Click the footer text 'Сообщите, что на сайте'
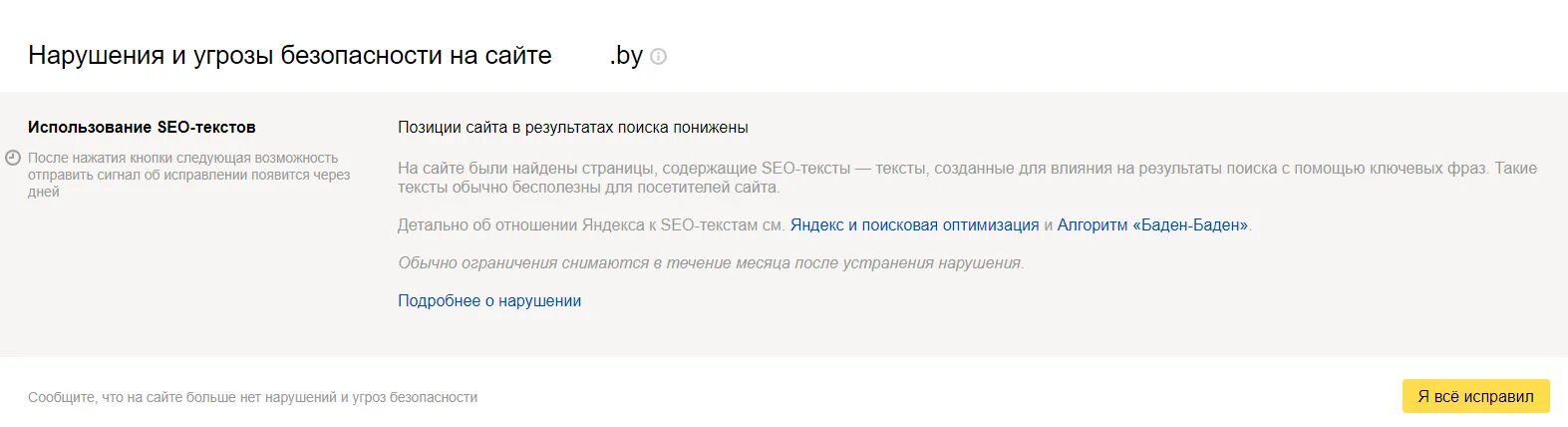The width and height of the screenshot is (1568, 427). (x=252, y=397)
